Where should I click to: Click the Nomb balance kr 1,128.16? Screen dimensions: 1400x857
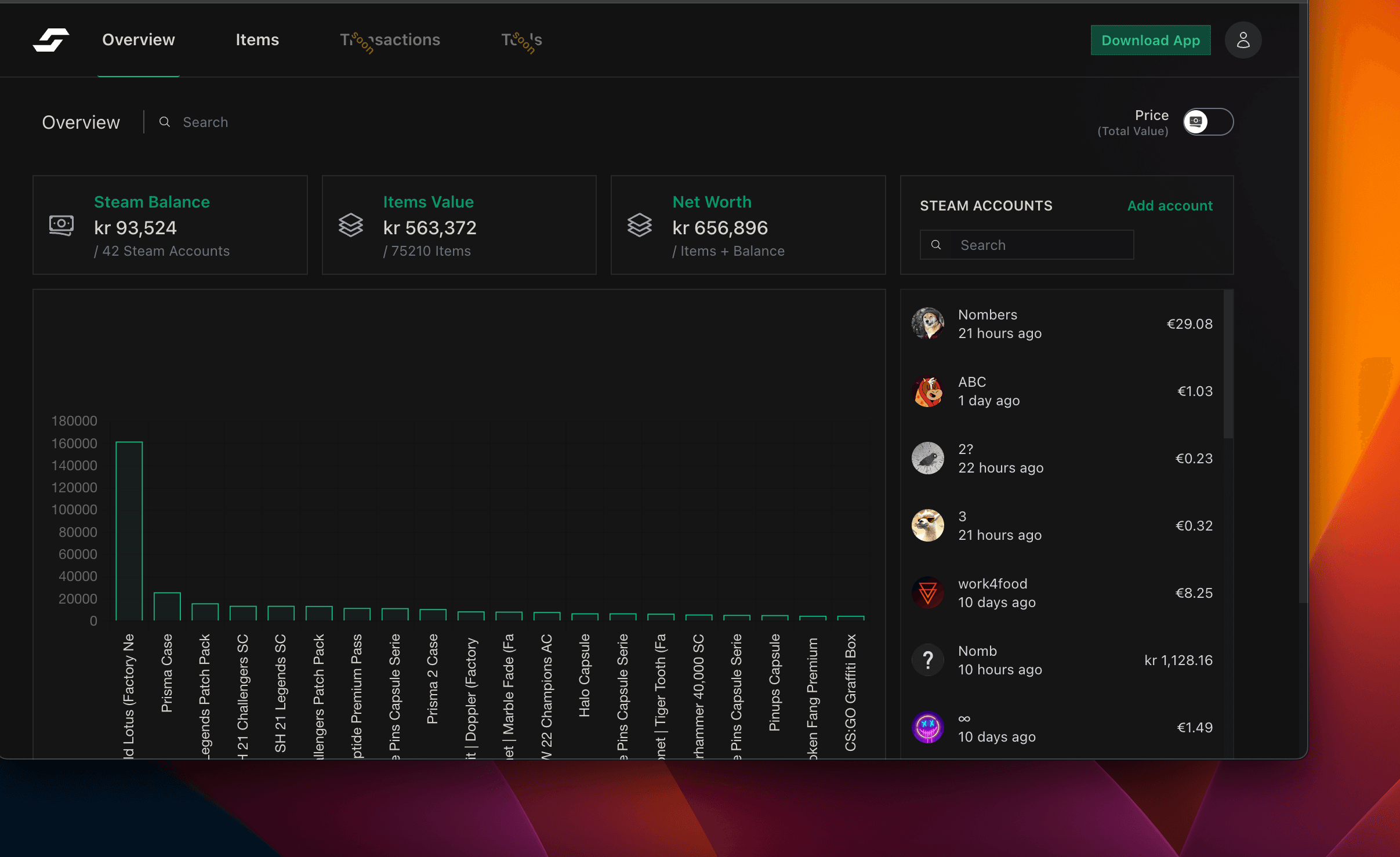click(1178, 660)
